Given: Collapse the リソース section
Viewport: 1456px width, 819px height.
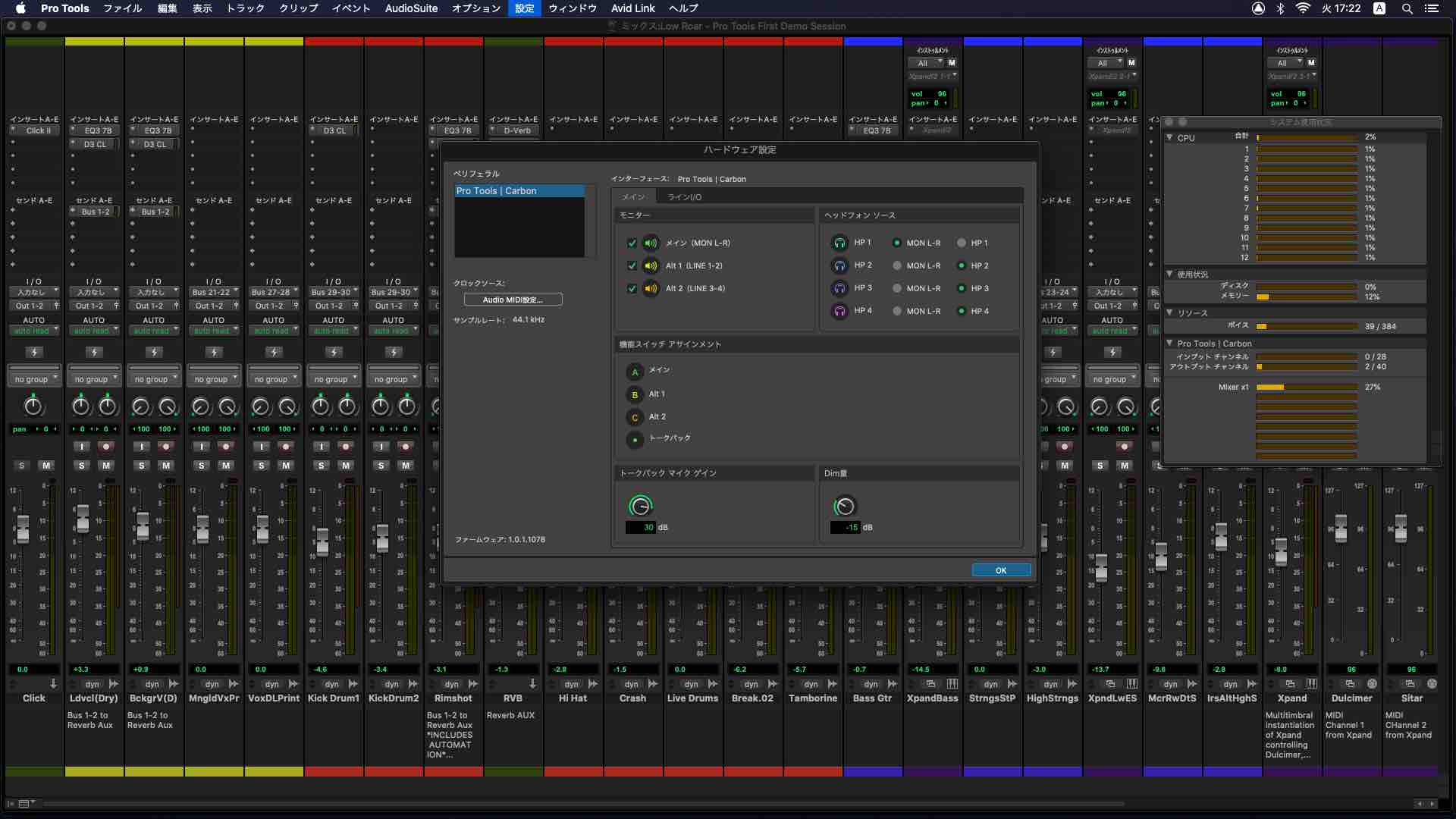Looking at the screenshot, I should click(1169, 312).
